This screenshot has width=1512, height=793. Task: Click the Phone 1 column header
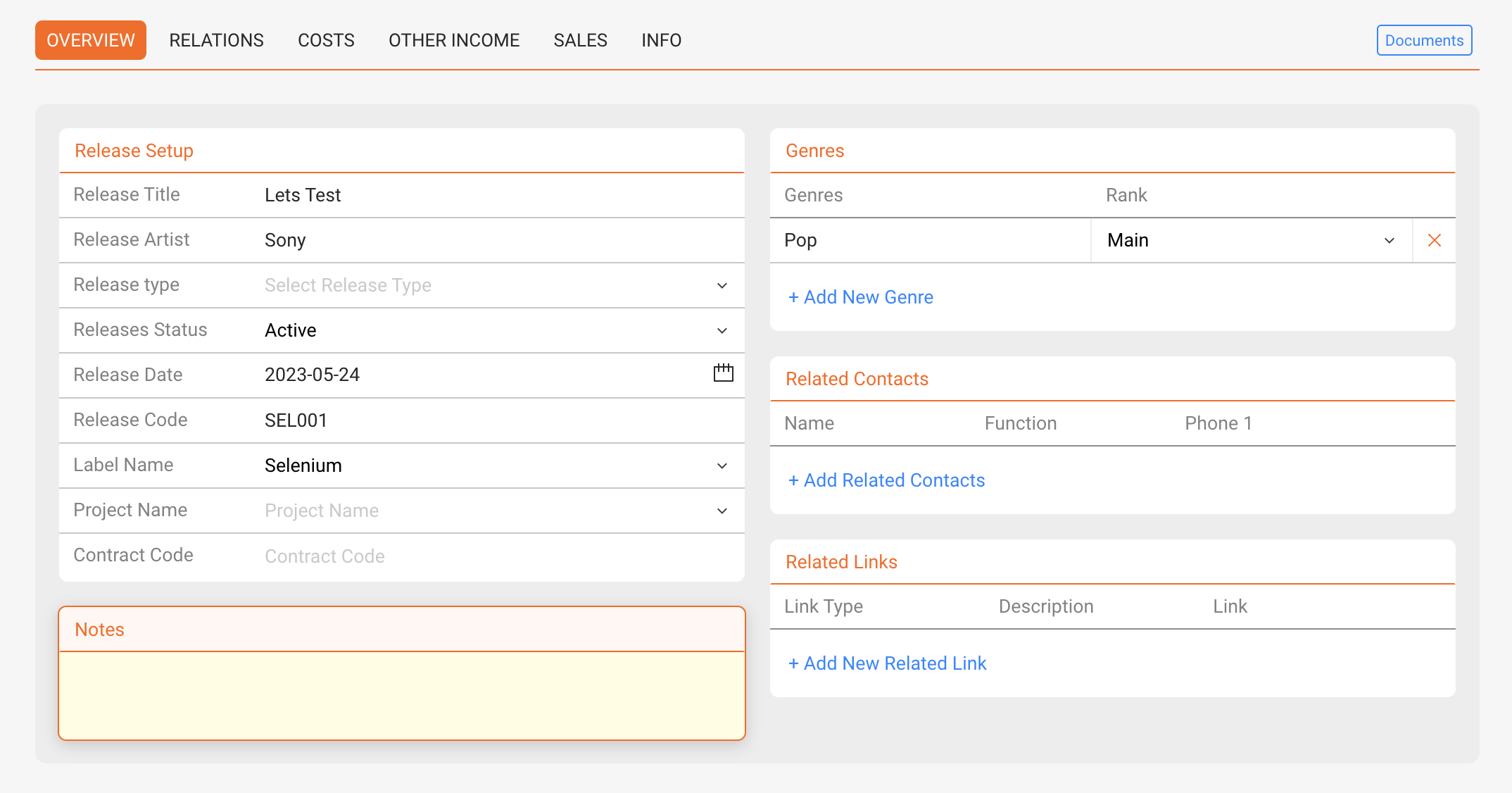click(x=1218, y=423)
